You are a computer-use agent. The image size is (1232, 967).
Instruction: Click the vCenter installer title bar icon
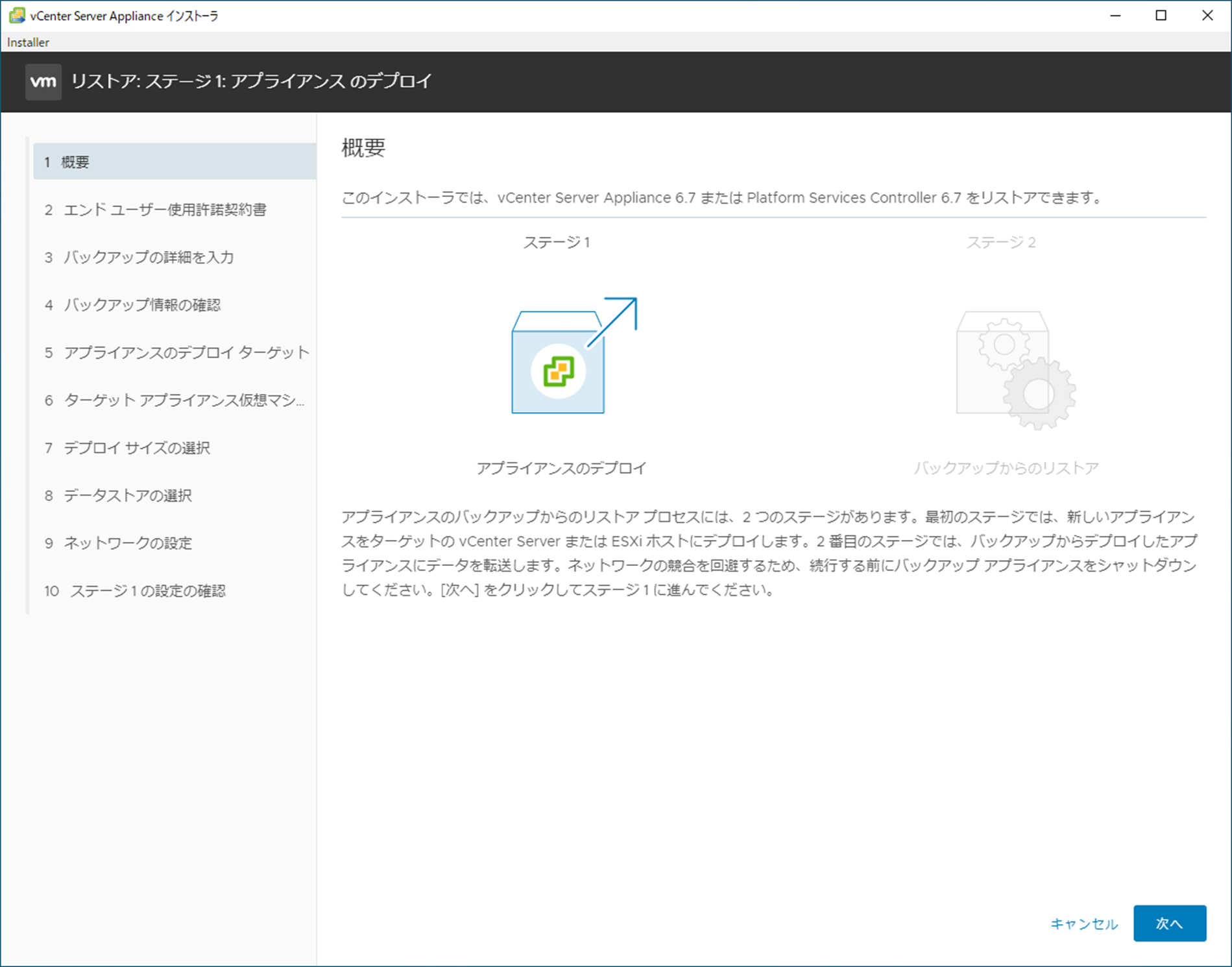[x=16, y=15]
